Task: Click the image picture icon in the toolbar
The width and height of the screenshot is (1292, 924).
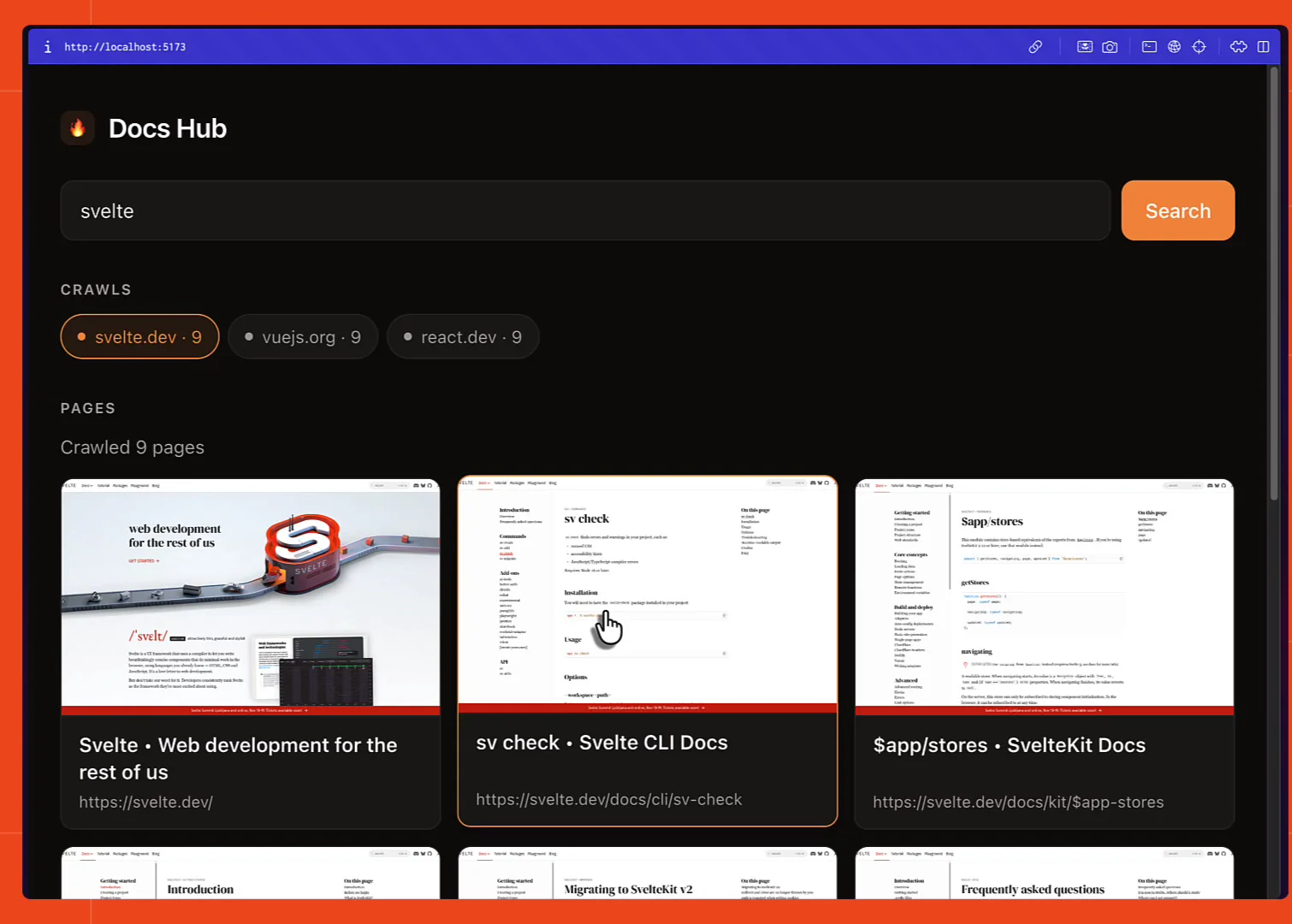Action: click(1085, 47)
